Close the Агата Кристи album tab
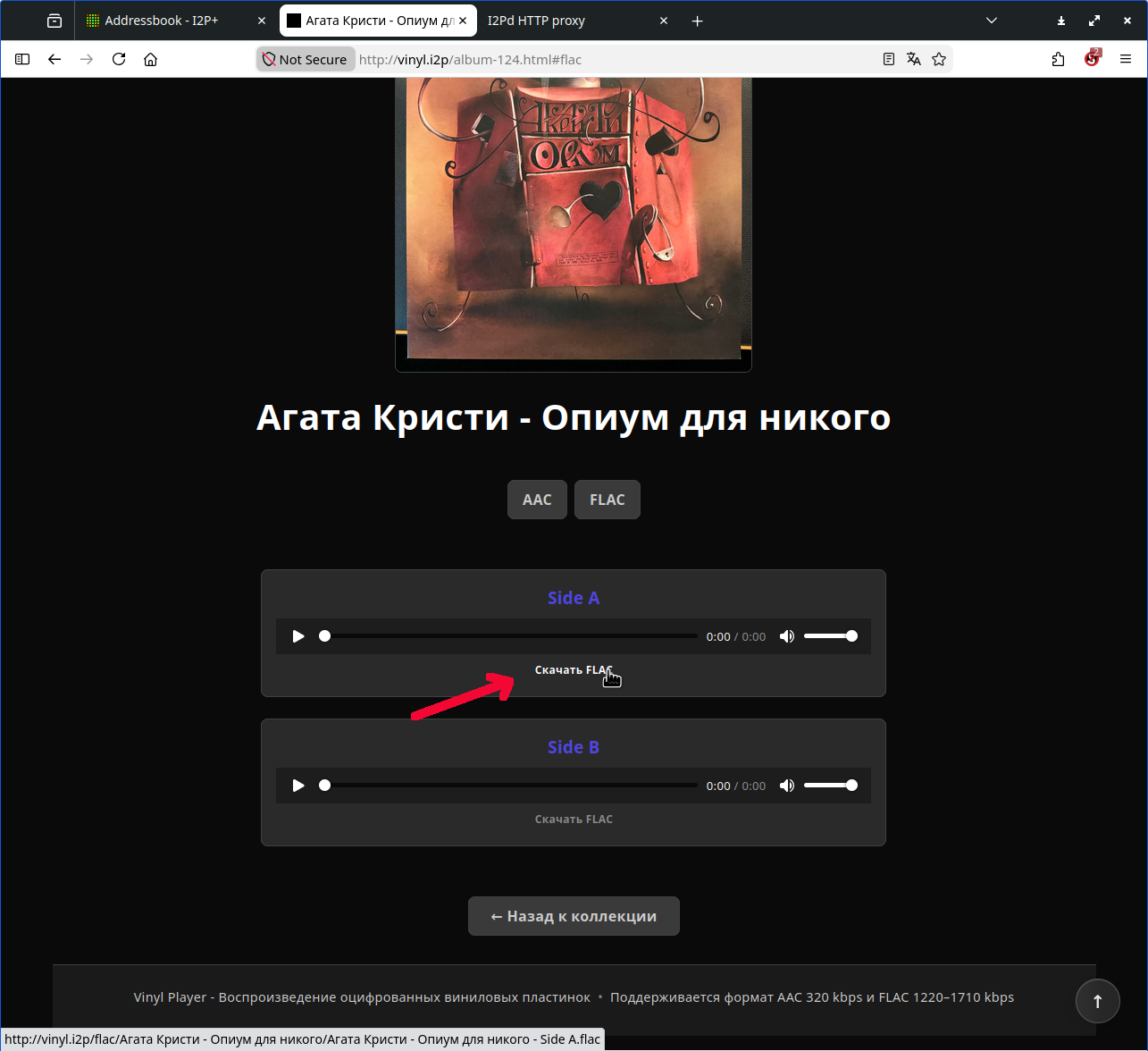Screen dimensions: 1148x1051 pyautogui.click(x=464, y=21)
